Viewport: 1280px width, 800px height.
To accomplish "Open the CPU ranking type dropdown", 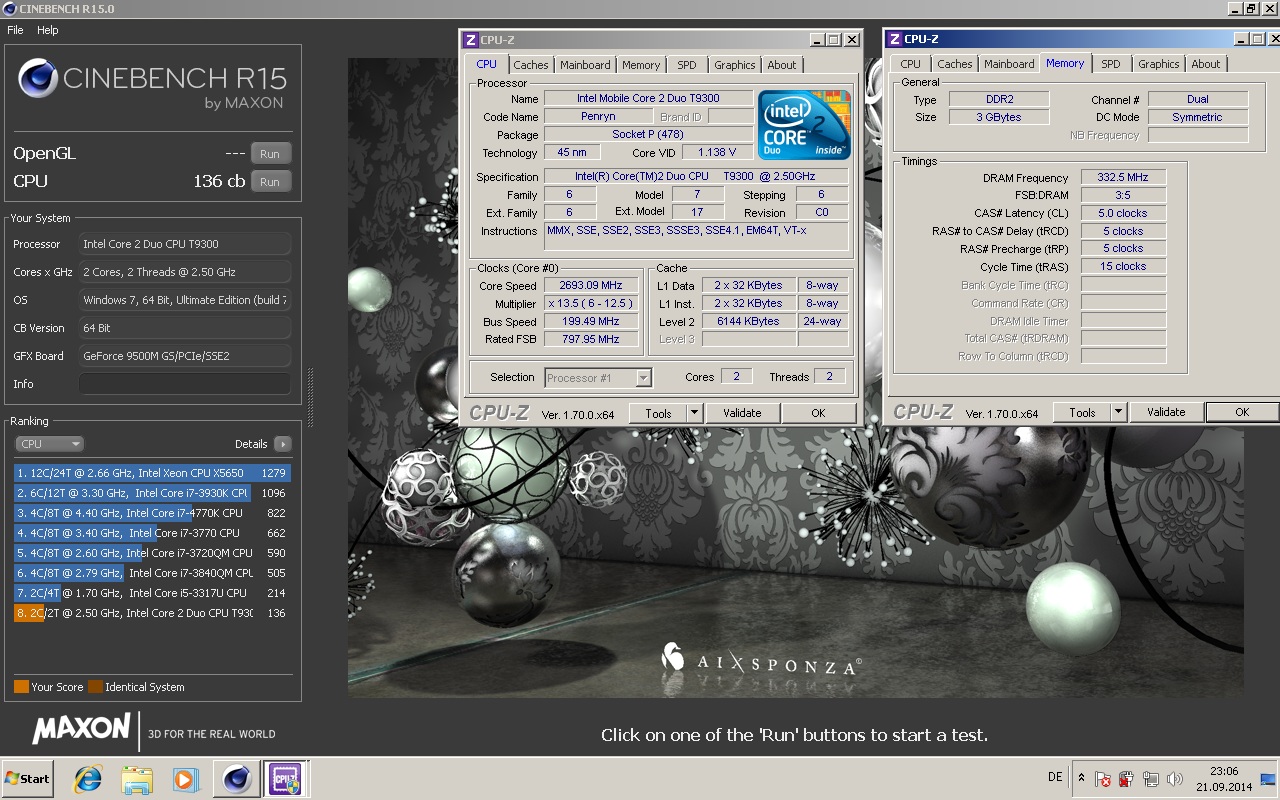I will (x=49, y=444).
